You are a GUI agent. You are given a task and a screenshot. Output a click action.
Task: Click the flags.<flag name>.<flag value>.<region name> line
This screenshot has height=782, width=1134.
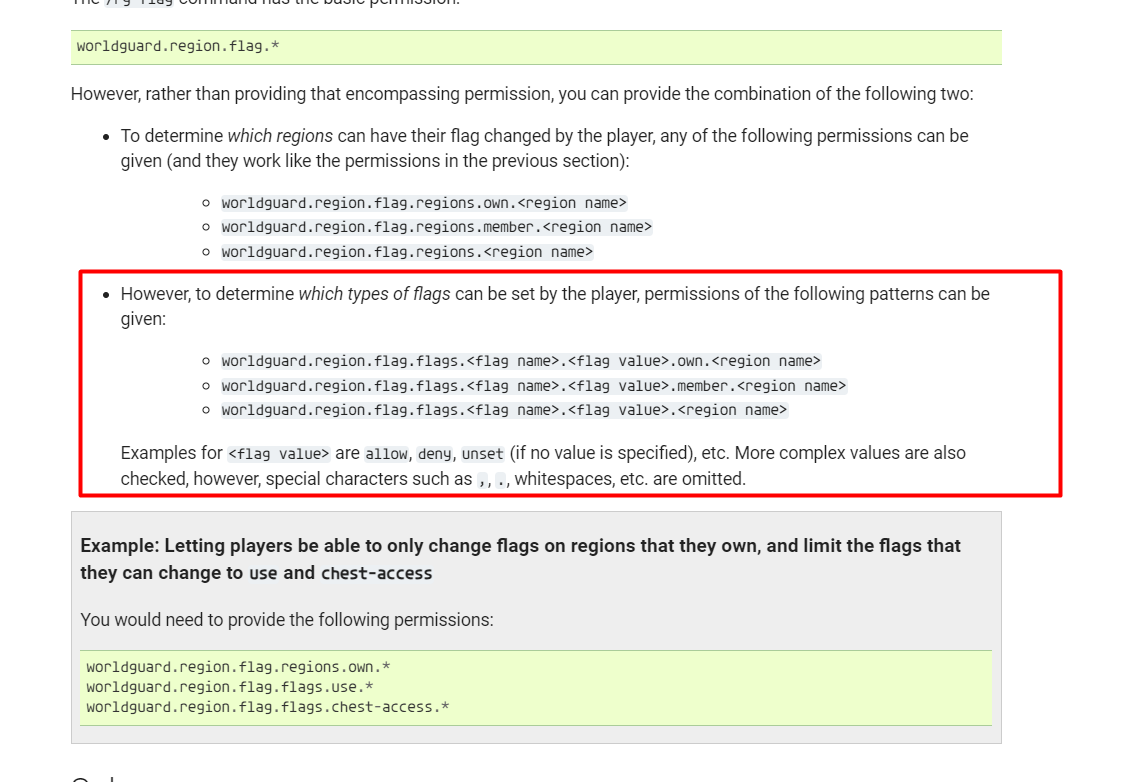click(x=504, y=410)
